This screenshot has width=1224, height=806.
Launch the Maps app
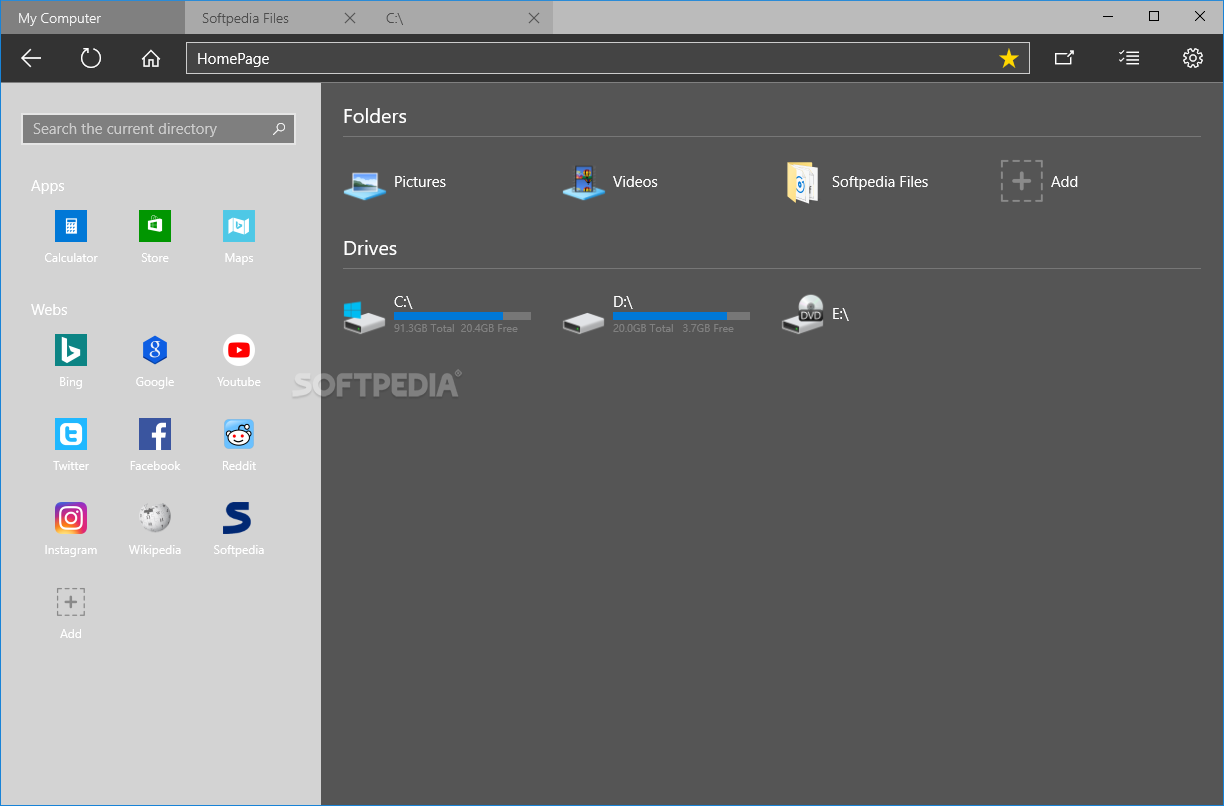click(x=239, y=237)
